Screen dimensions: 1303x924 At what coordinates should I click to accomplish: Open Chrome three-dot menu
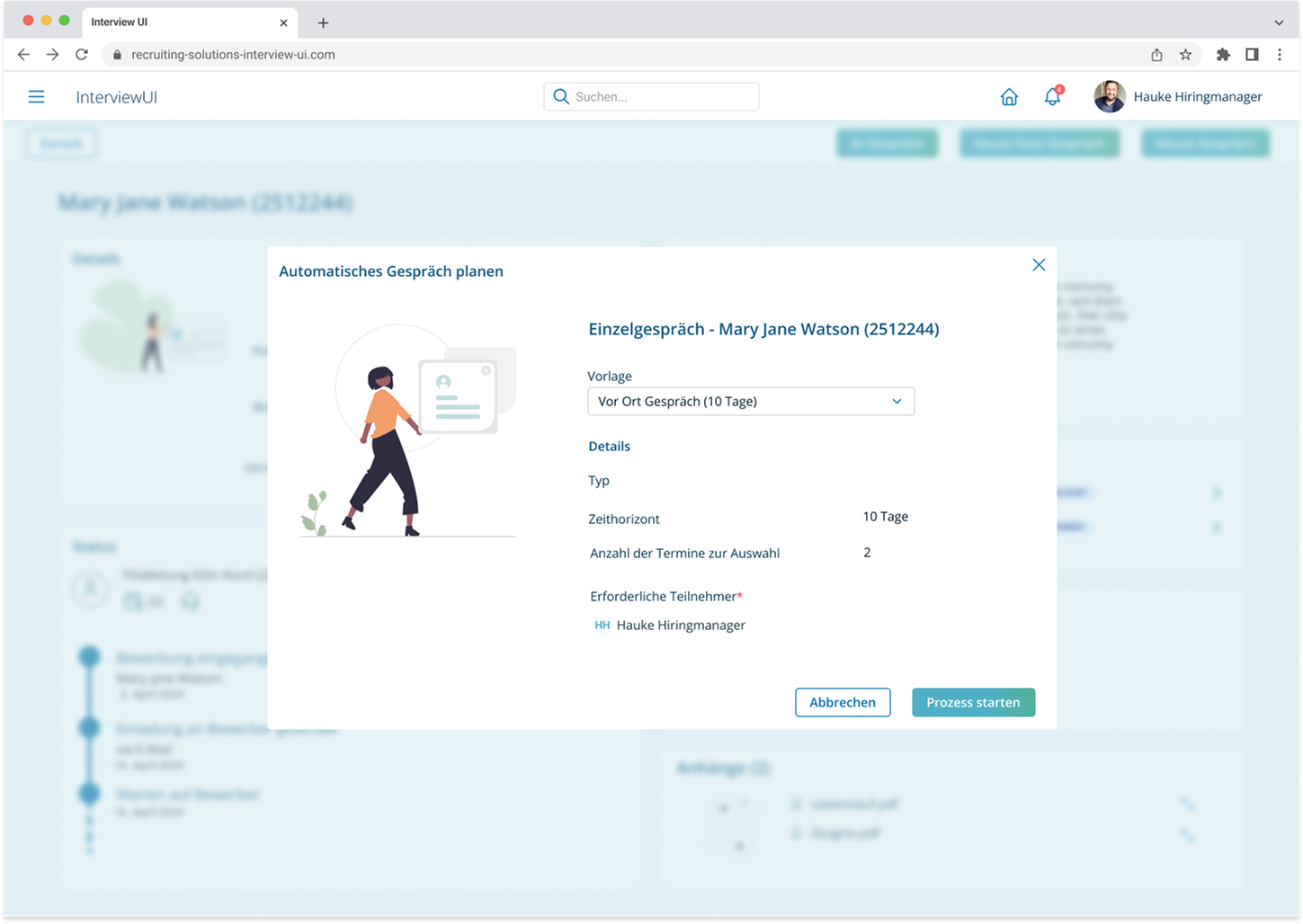pos(1280,55)
